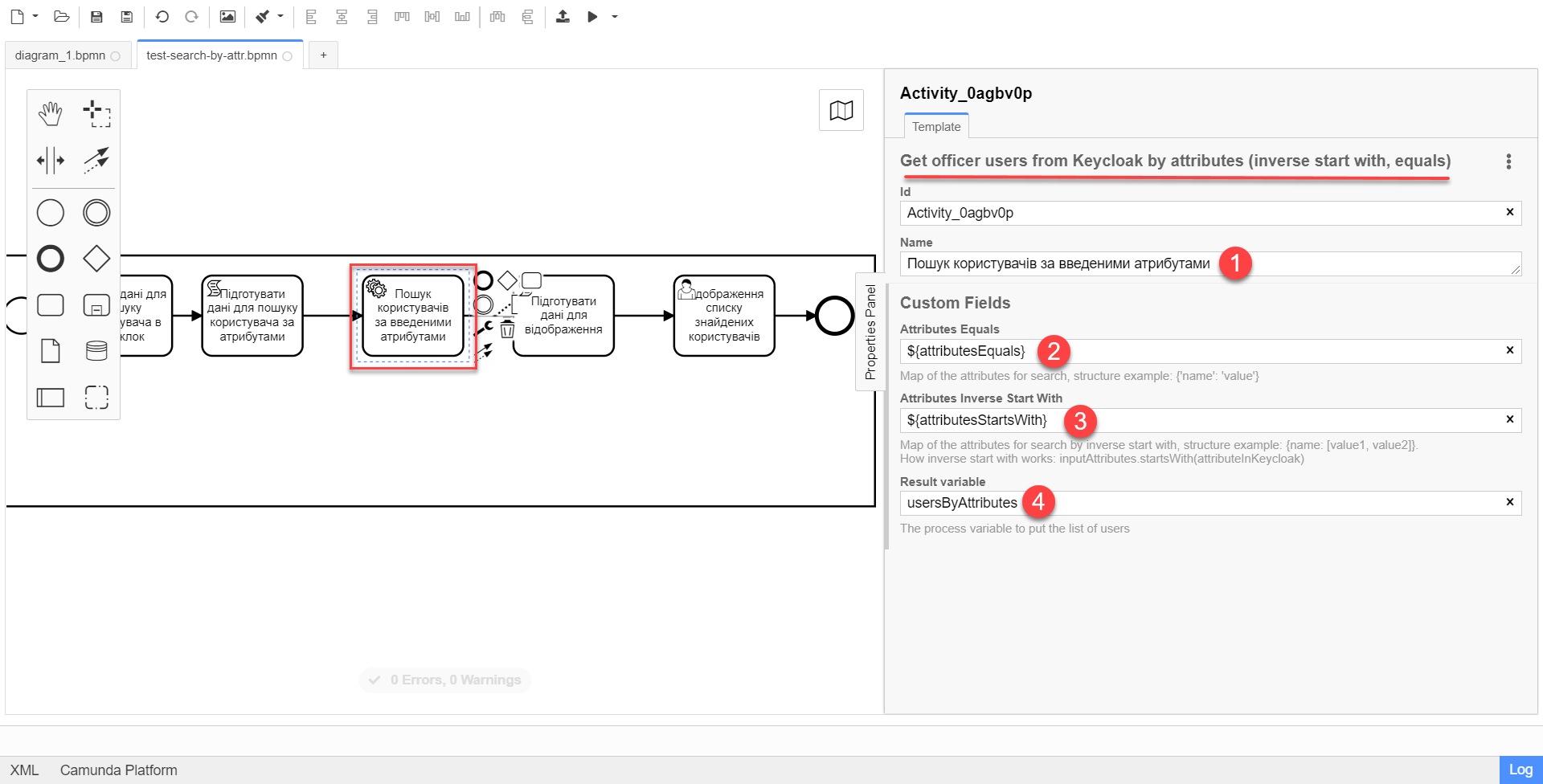
Task: Switch to the XML view tab
Action: pyautogui.click(x=24, y=770)
